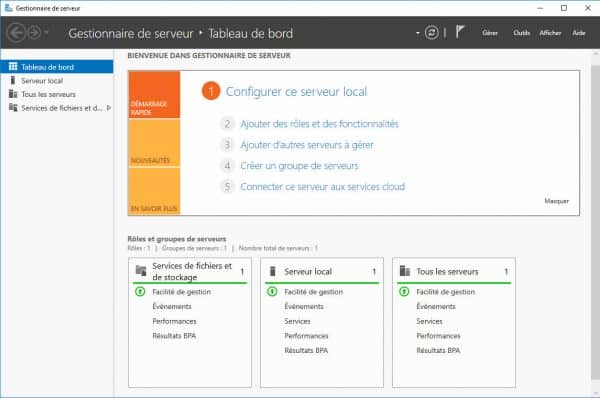Open the Nouveautés tile
Image resolution: width=600 pixels, height=398 pixels.
154,143
